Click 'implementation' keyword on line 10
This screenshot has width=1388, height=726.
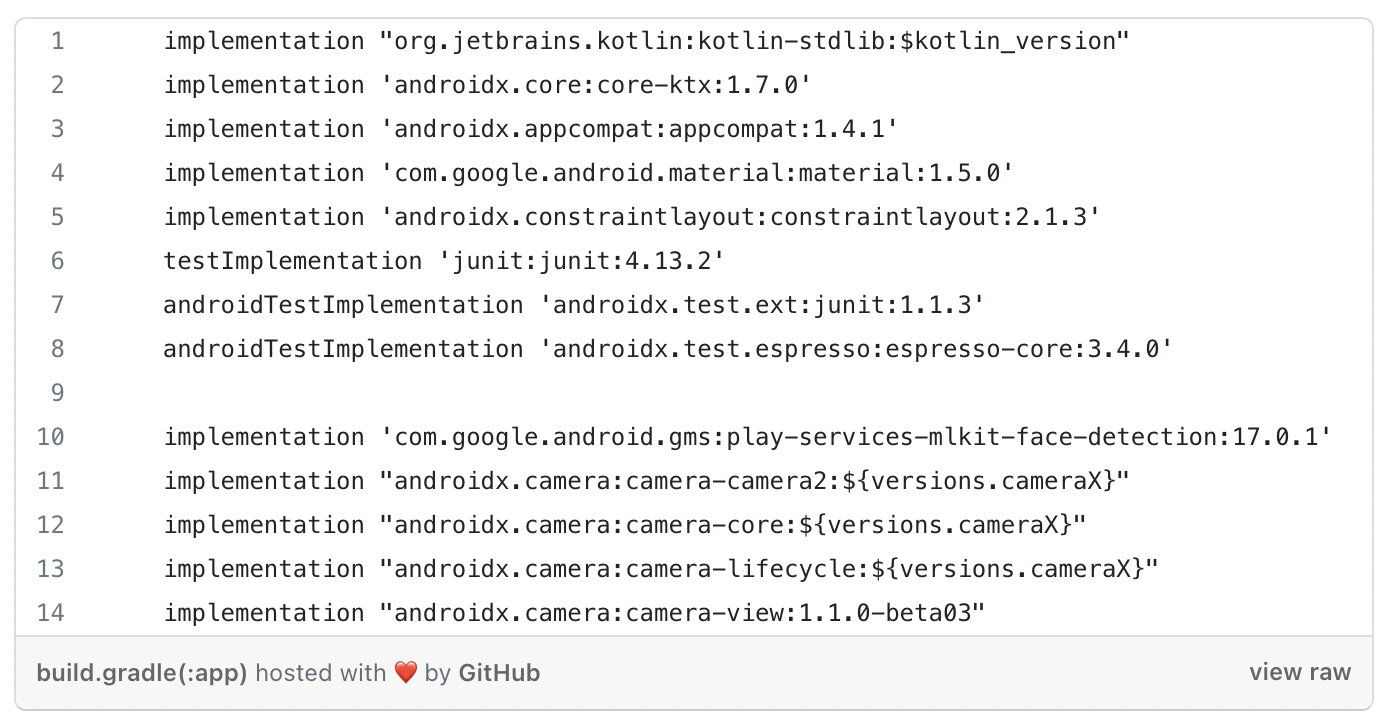coord(264,437)
